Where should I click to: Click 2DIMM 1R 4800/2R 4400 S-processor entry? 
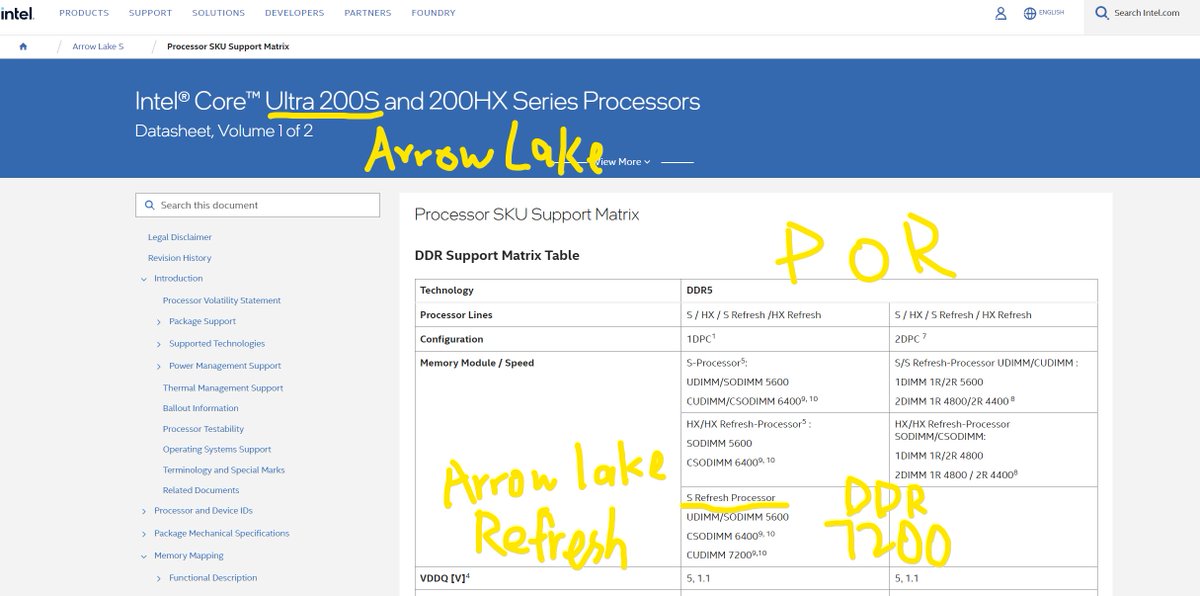[x=955, y=399]
